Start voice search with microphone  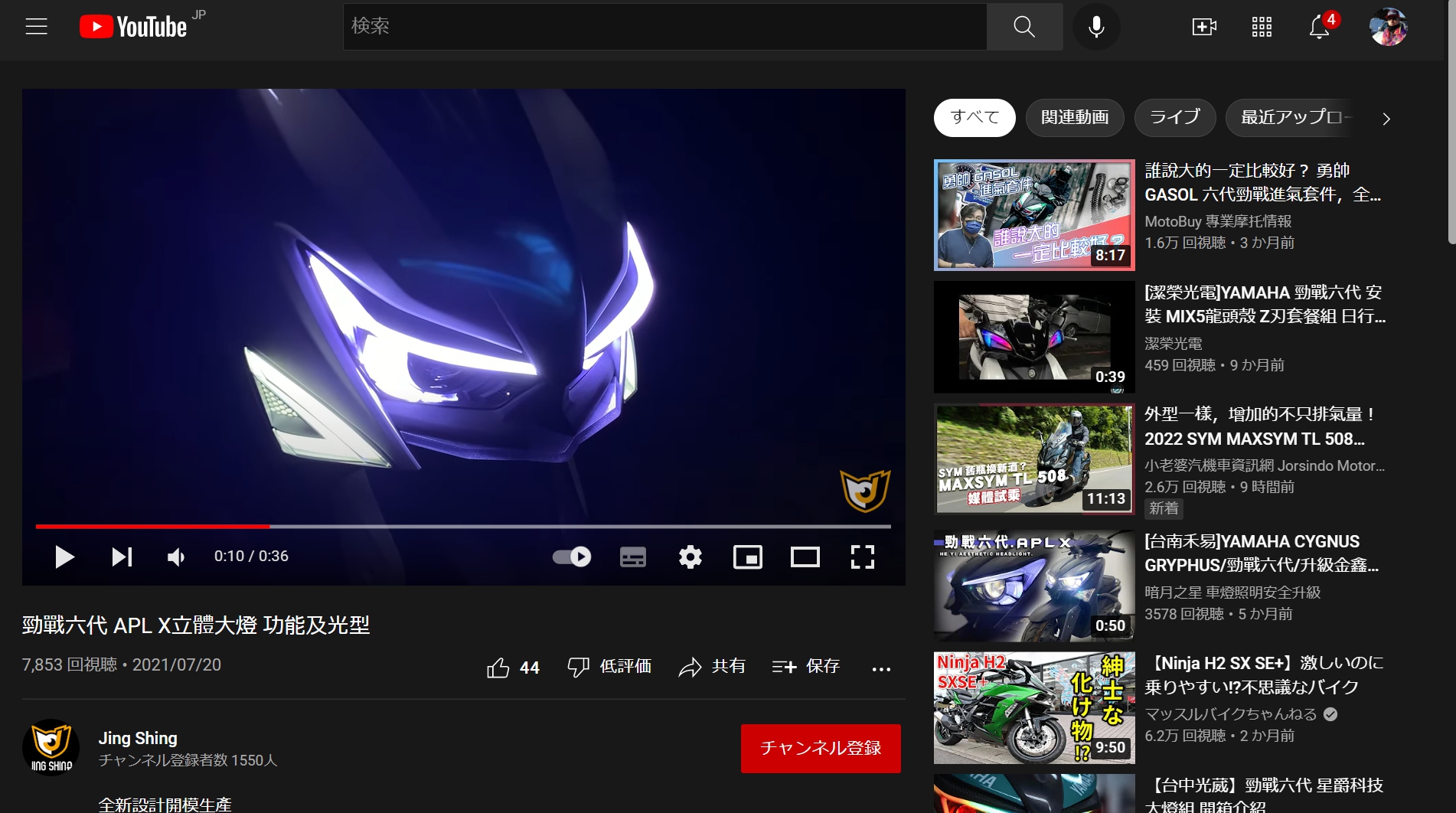point(1096,27)
